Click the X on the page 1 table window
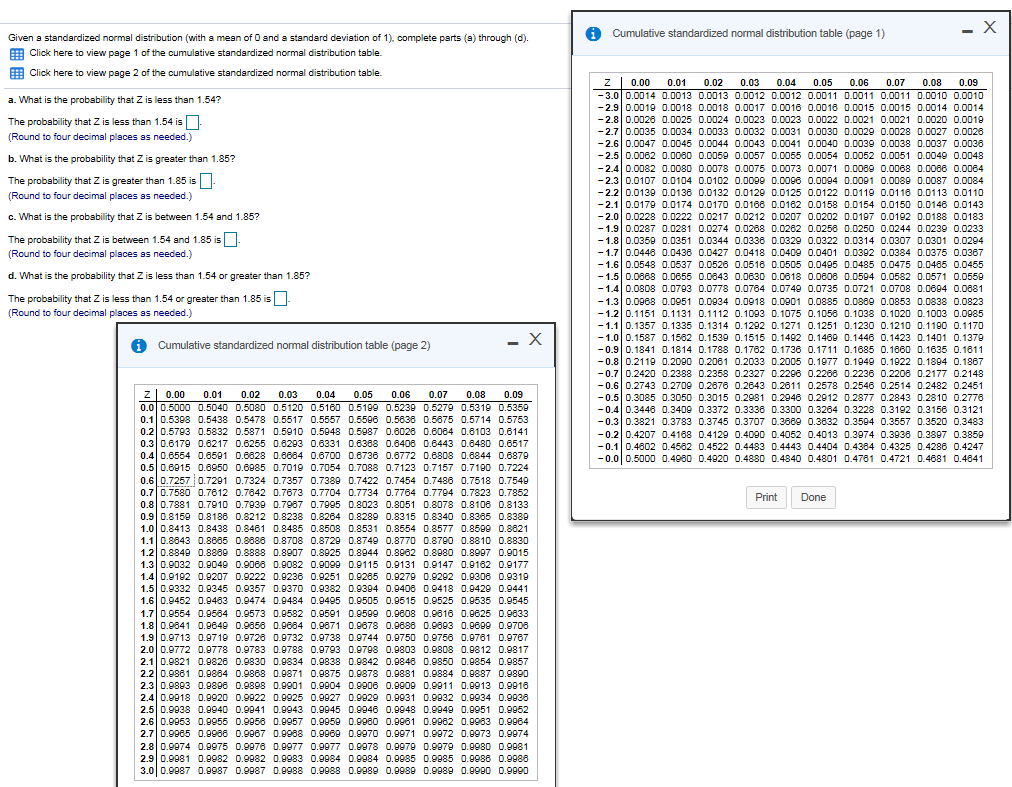The height and width of the screenshot is (787, 1012). [x=990, y=28]
